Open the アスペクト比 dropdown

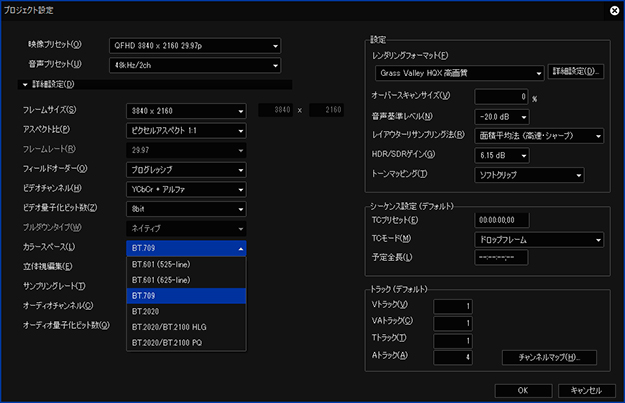[x=186, y=130]
